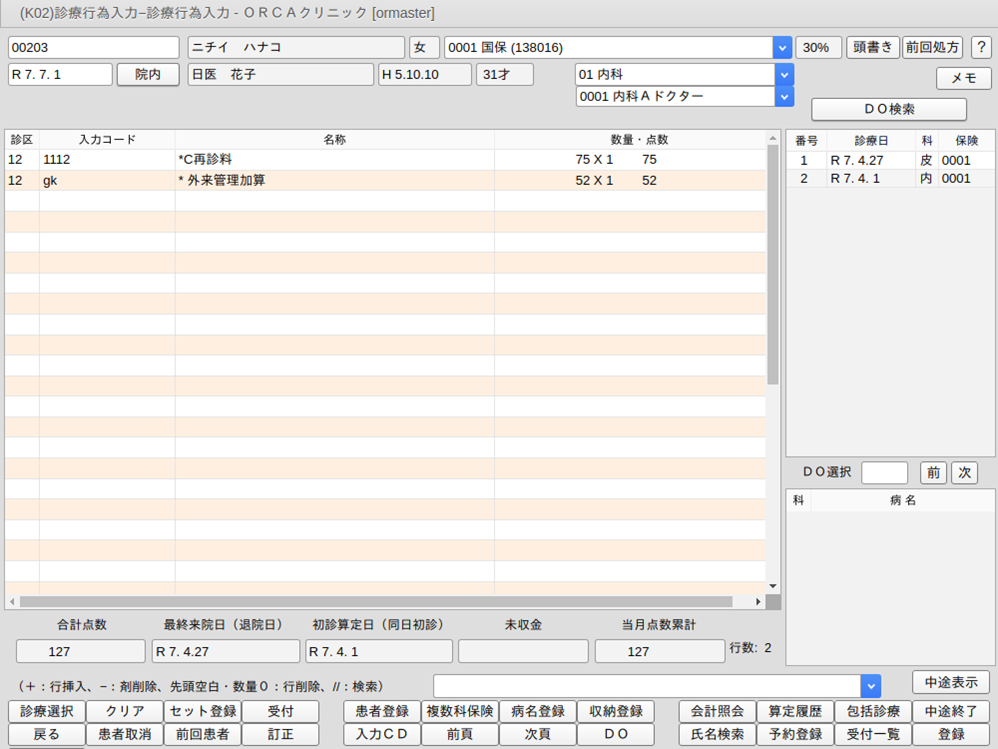
Task: Click the 前 button beside DO選択
Action: 932,472
